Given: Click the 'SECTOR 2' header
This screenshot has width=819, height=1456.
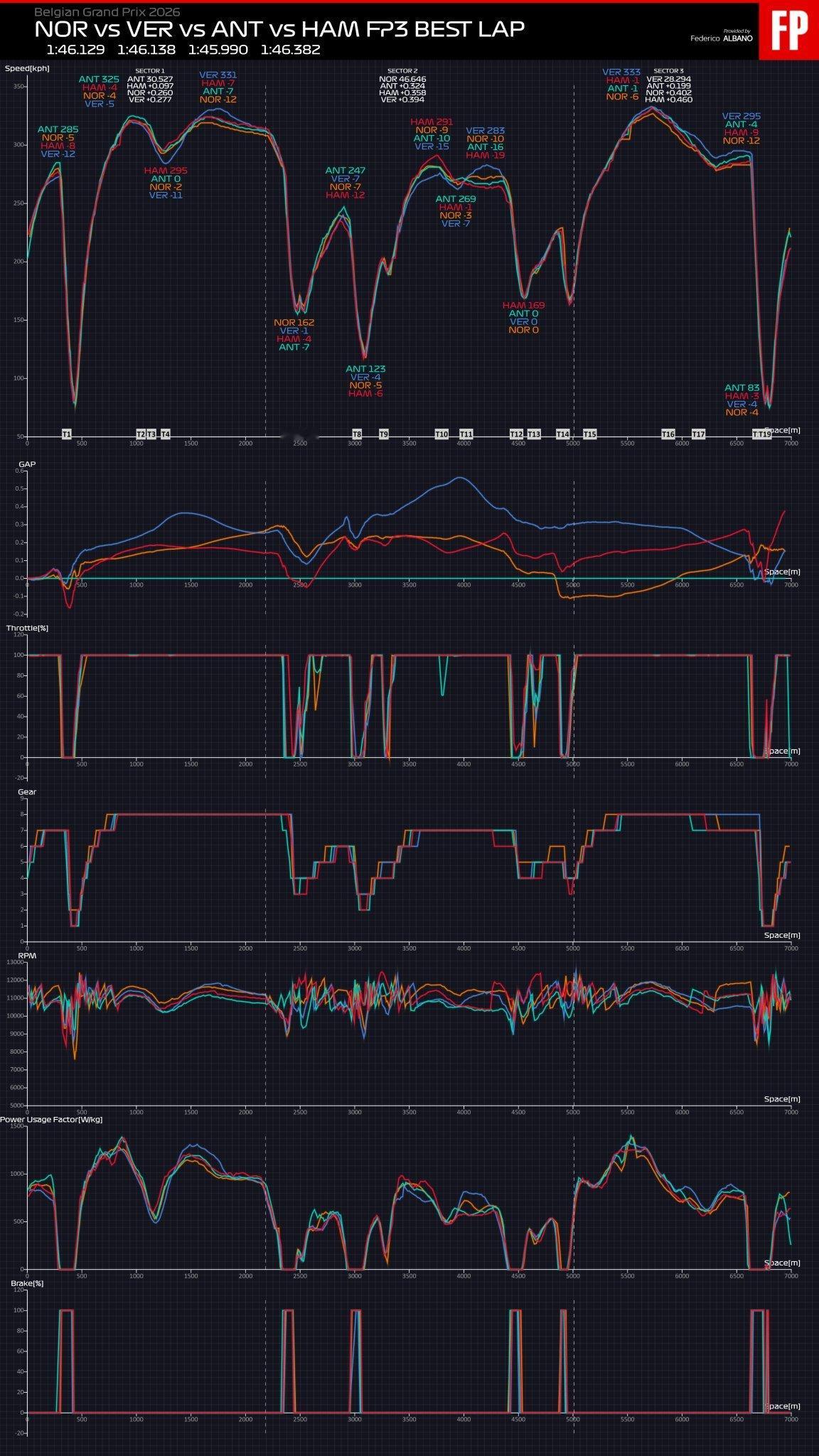Looking at the screenshot, I should tap(402, 71).
